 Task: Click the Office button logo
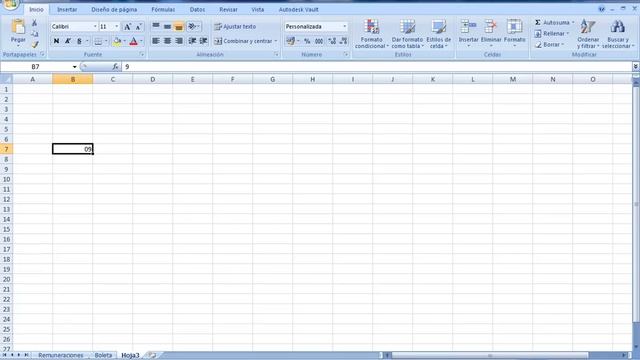[x=10, y=4]
